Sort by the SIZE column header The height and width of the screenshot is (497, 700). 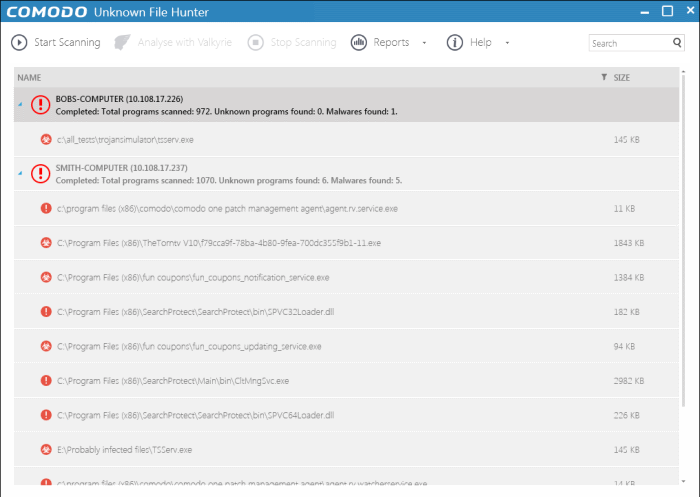coord(621,78)
